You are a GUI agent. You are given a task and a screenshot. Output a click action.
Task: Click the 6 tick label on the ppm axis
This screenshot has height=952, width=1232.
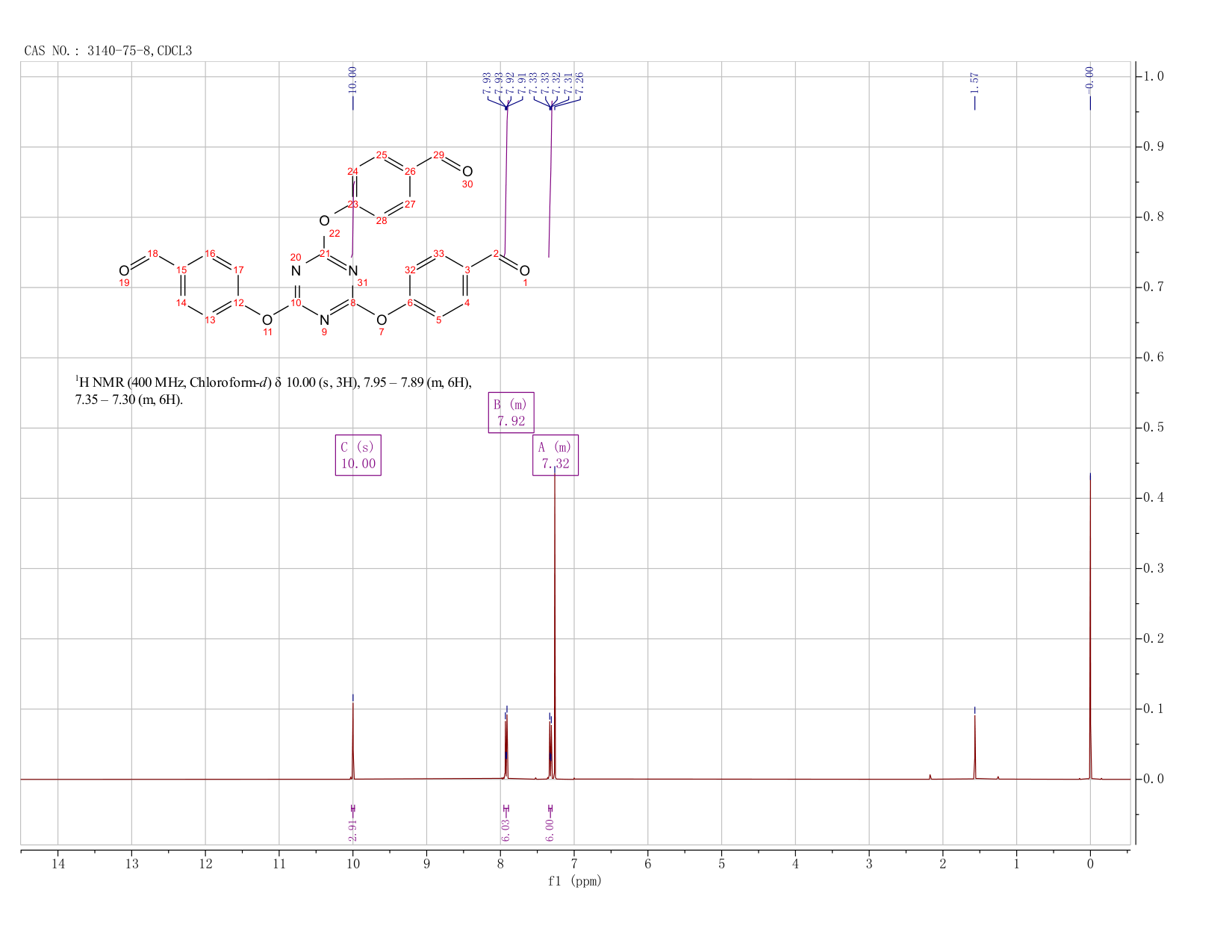648,864
